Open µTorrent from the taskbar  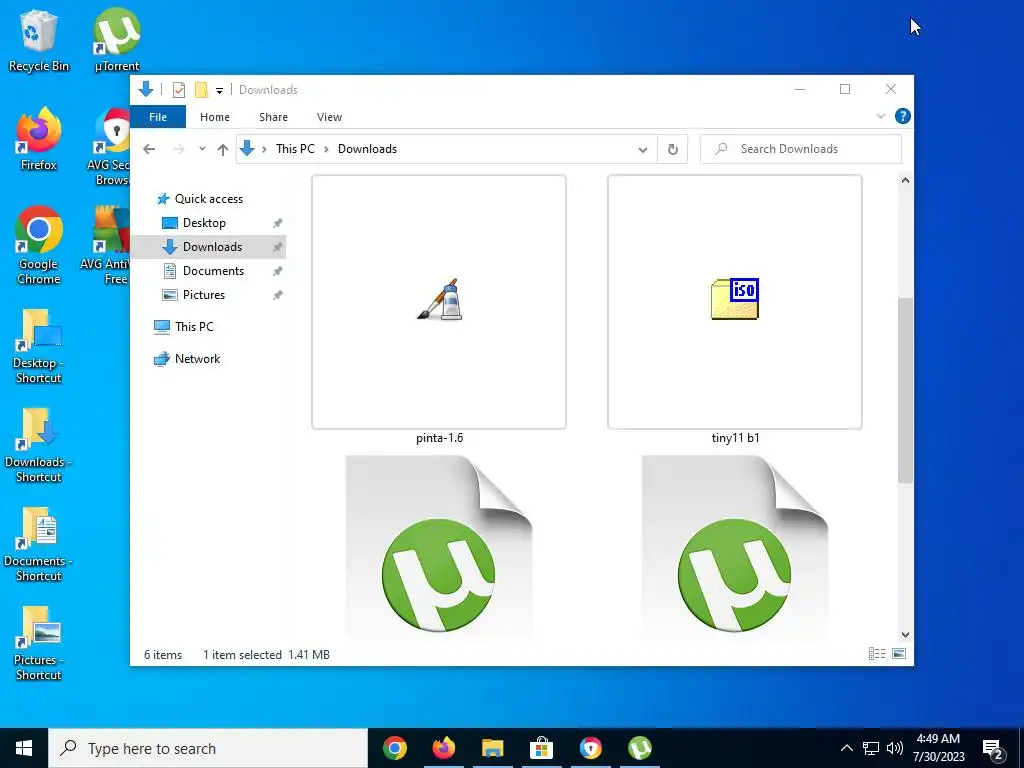640,748
